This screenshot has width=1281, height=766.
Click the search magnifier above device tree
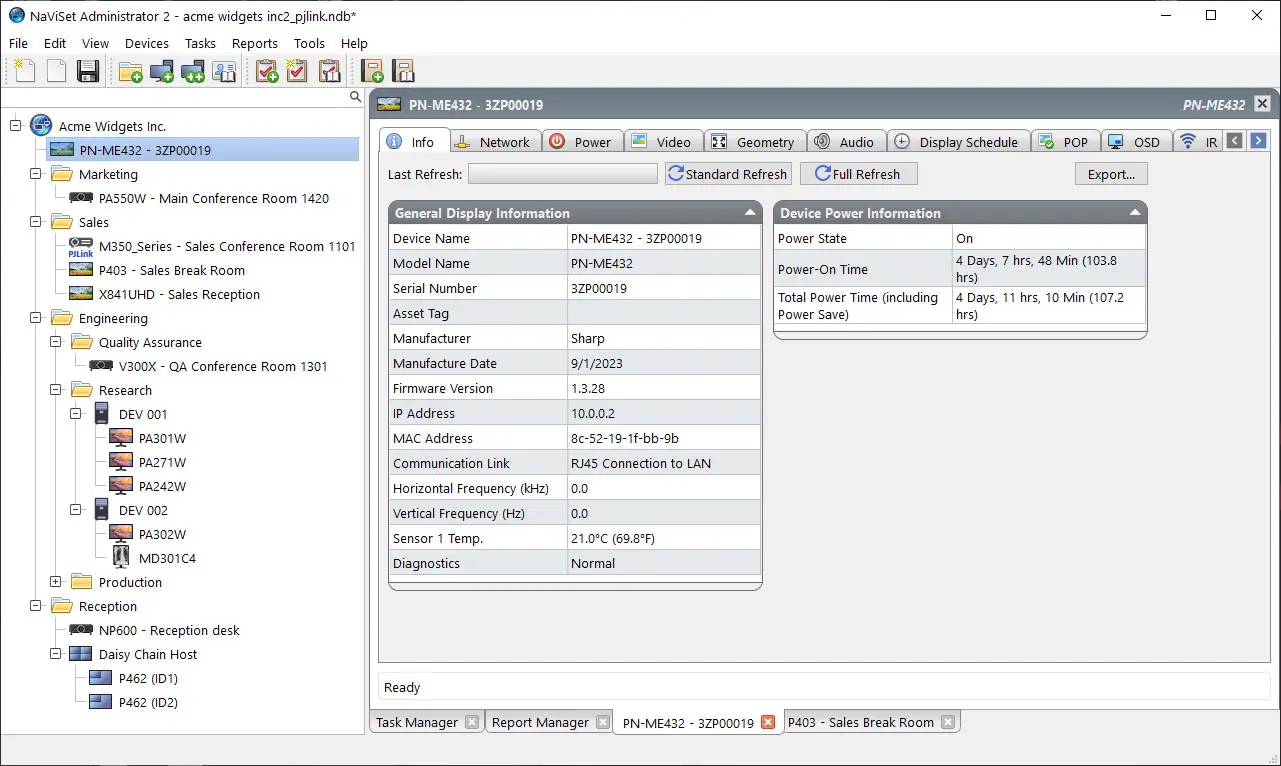coord(355,97)
